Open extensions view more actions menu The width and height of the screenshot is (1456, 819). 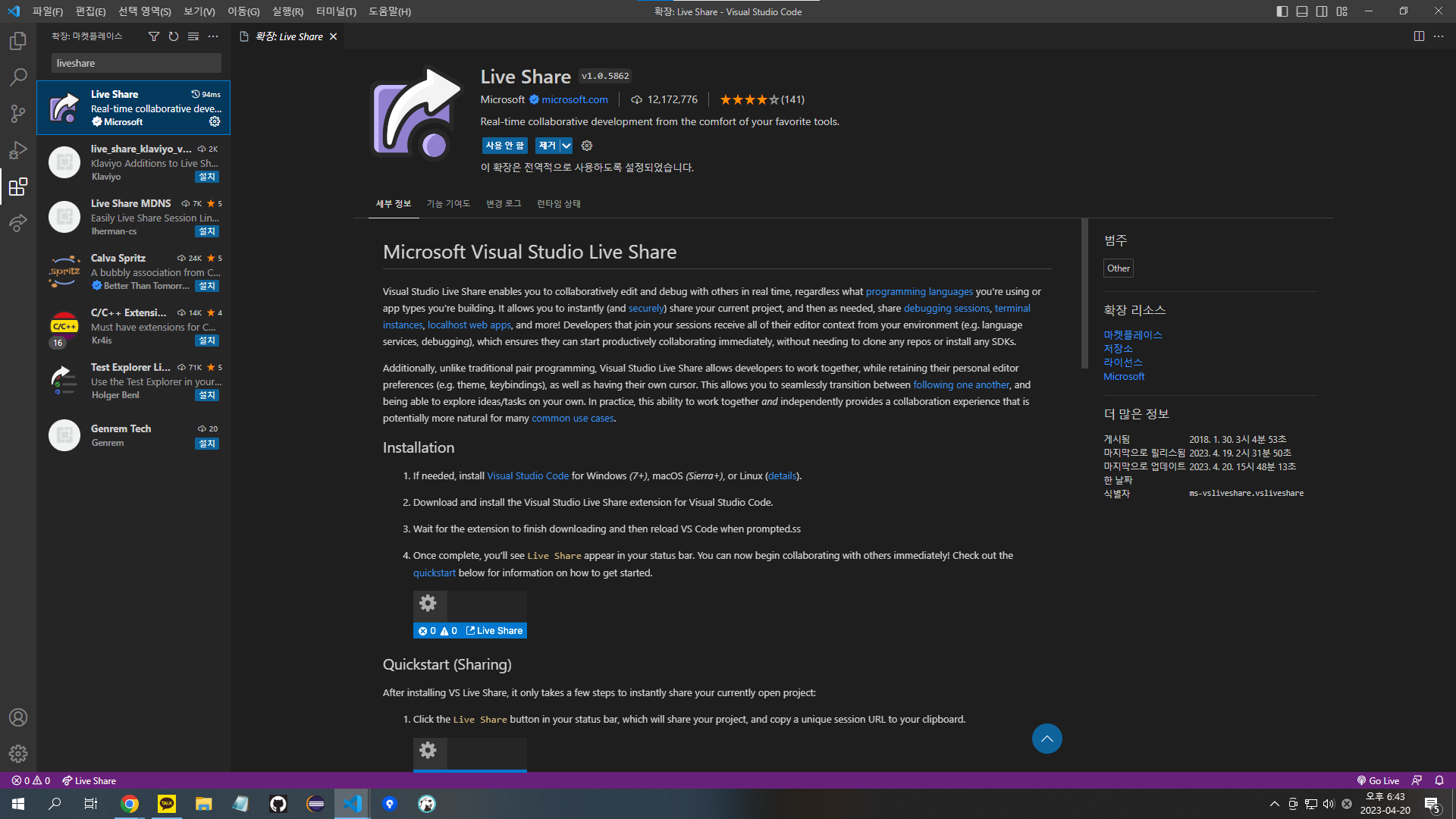pos(213,36)
